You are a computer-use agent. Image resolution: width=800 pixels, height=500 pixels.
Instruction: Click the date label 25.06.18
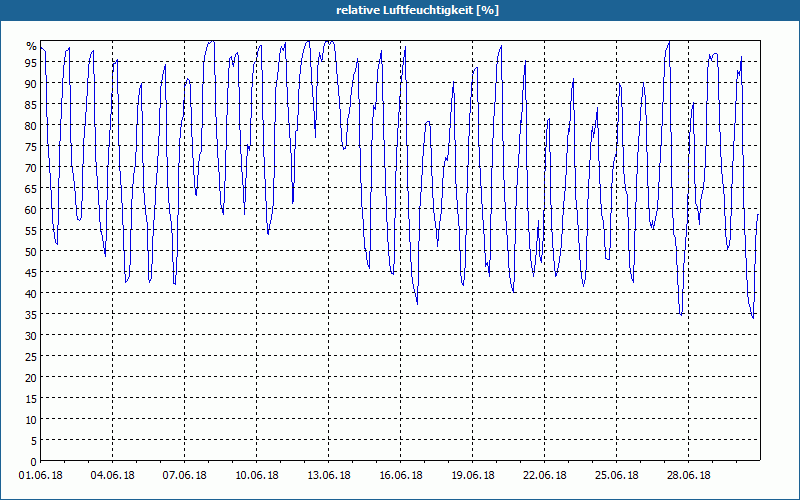(x=616, y=475)
